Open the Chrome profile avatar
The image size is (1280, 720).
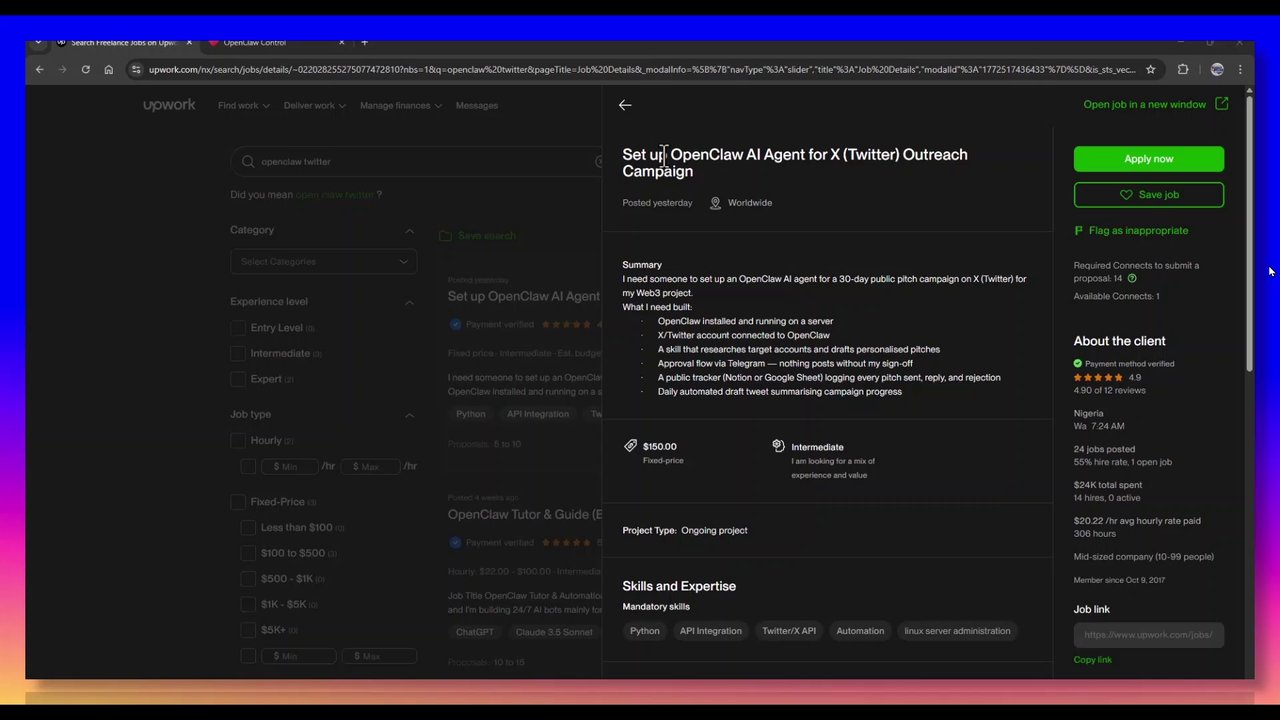1217,69
